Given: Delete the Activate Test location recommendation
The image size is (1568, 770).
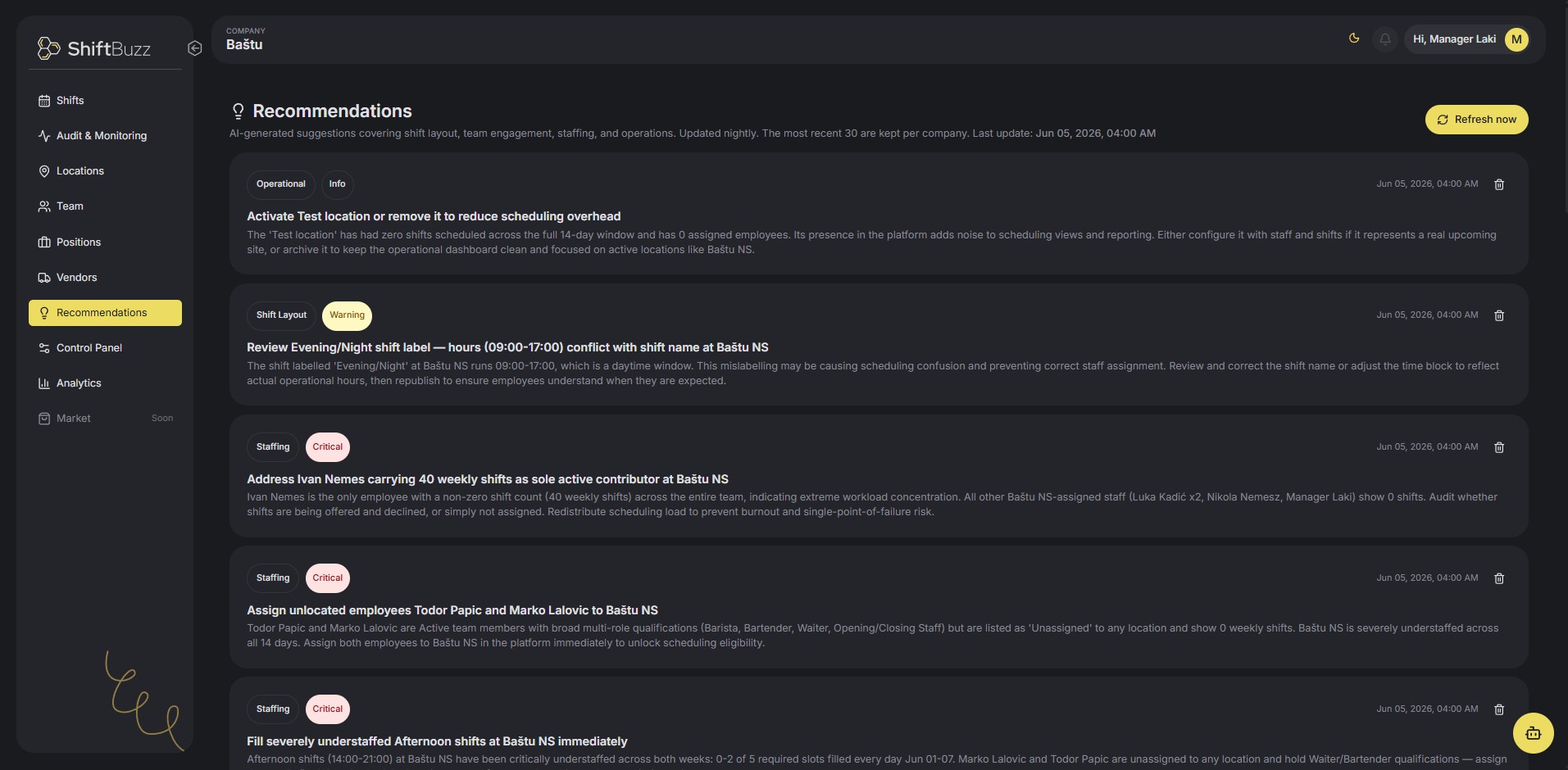Looking at the screenshot, I should (x=1499, y=184).
